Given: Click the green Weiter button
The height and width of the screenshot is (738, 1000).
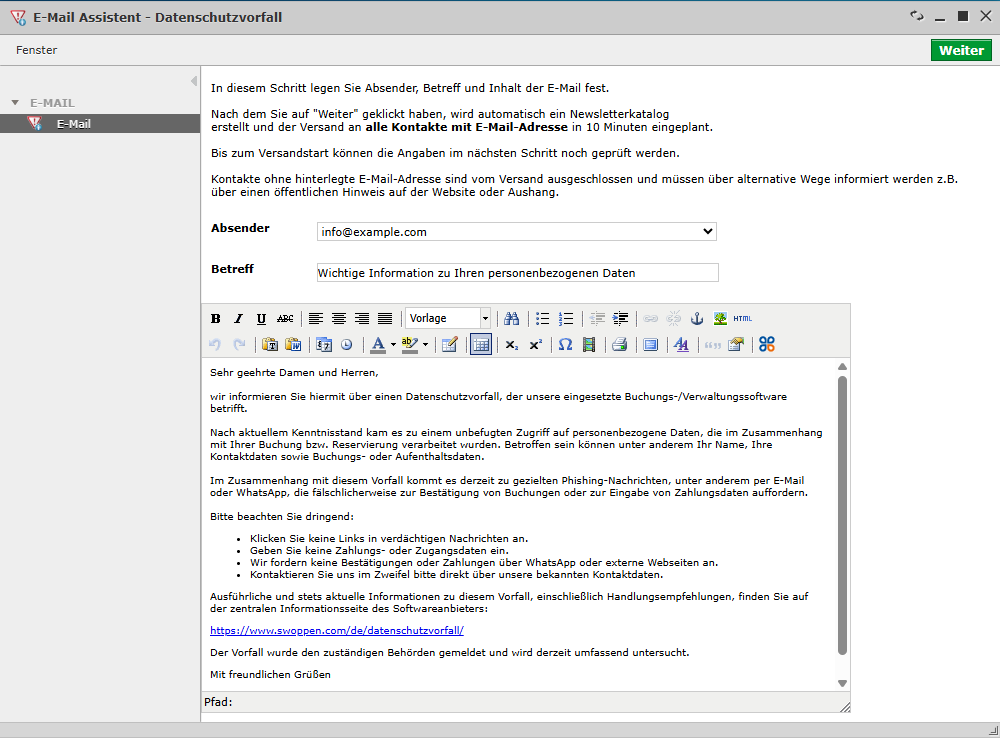Looking at the screenshot, I should click(x=961, y=50).
